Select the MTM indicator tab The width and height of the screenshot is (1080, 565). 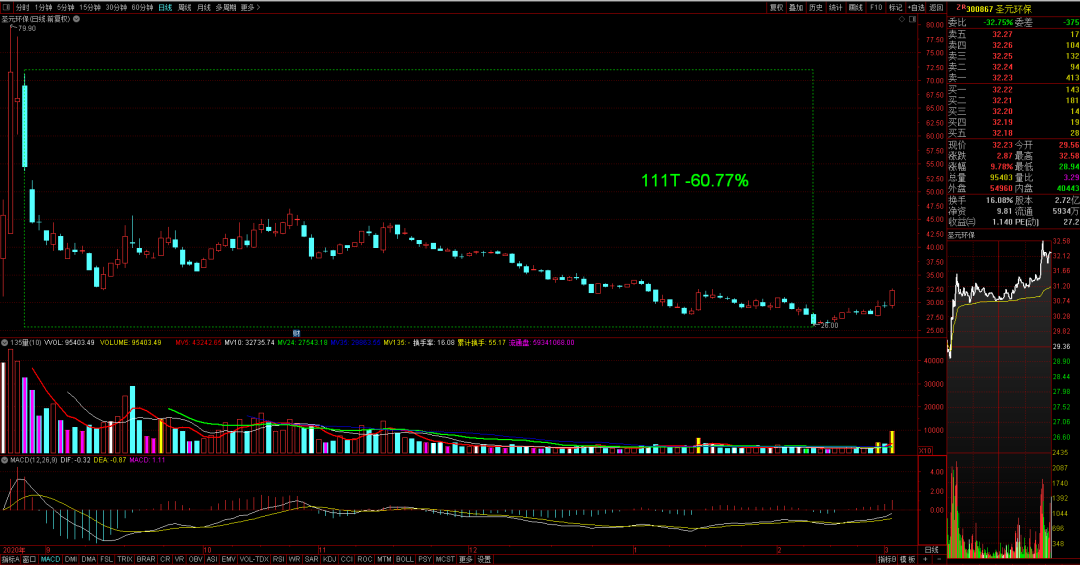(384, 559)
